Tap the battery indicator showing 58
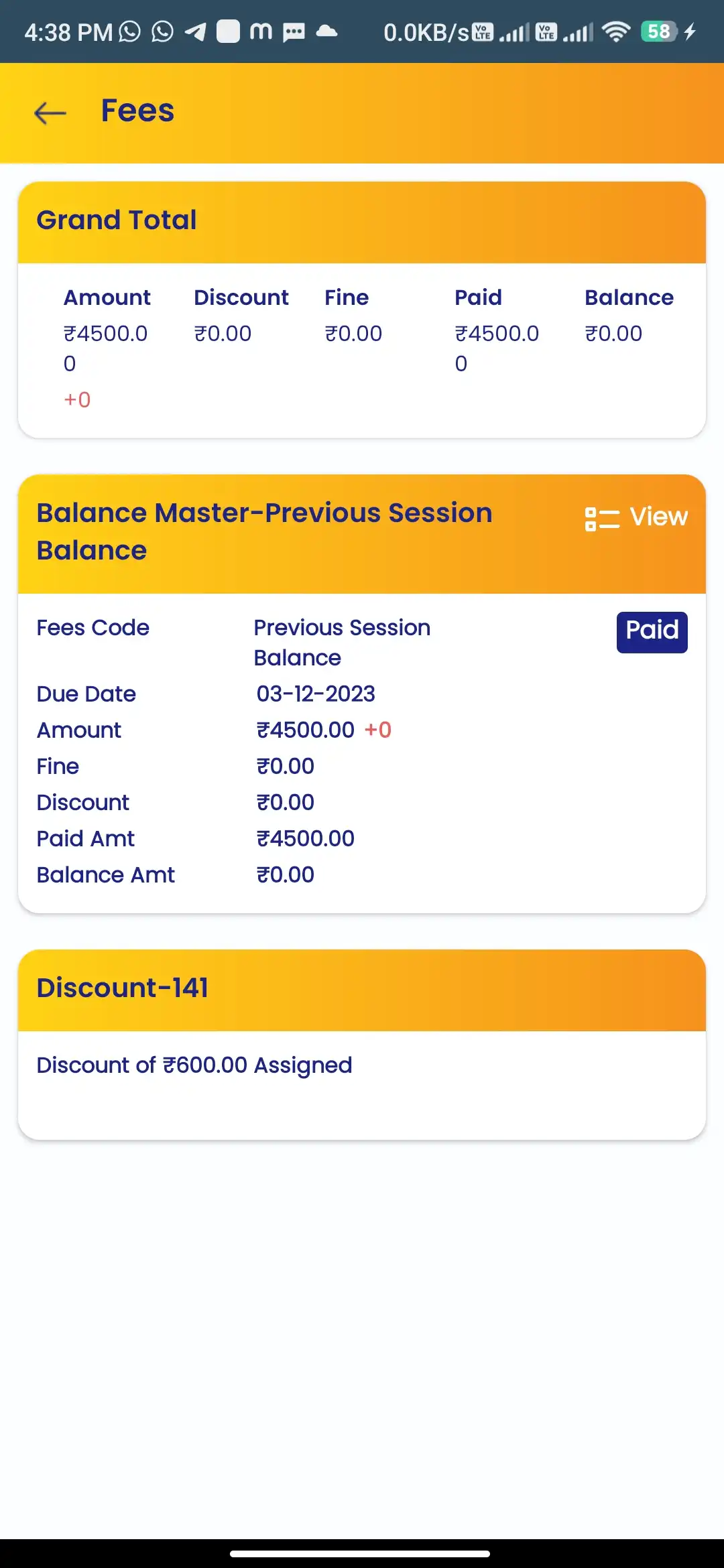This screenshot has height=1568, width=724. (659, 31)
